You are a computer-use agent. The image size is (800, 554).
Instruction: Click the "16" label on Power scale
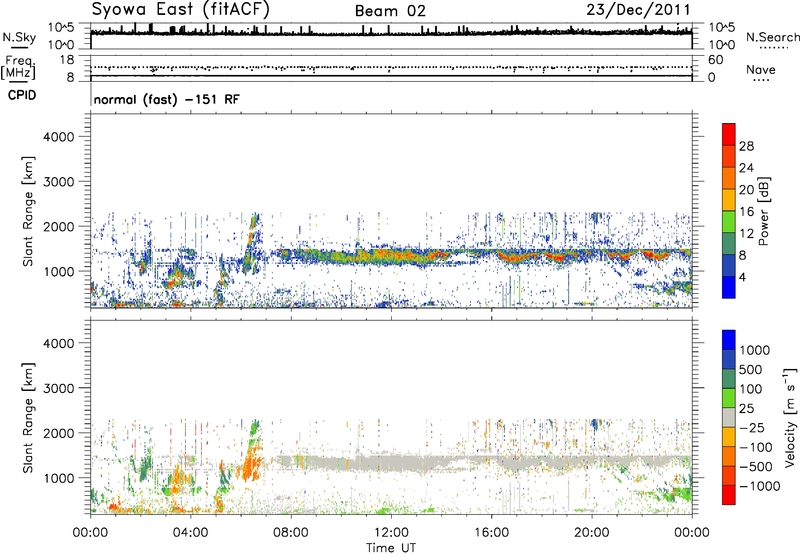[746, 212]
